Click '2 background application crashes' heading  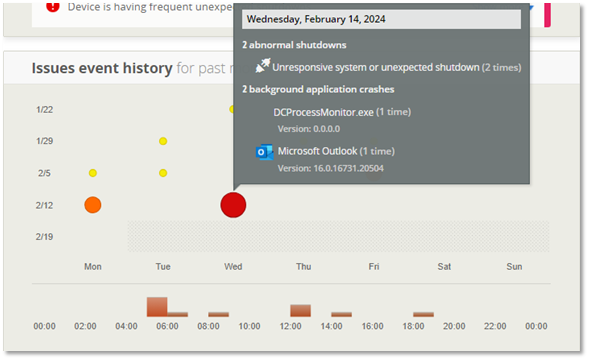[318, 89]
